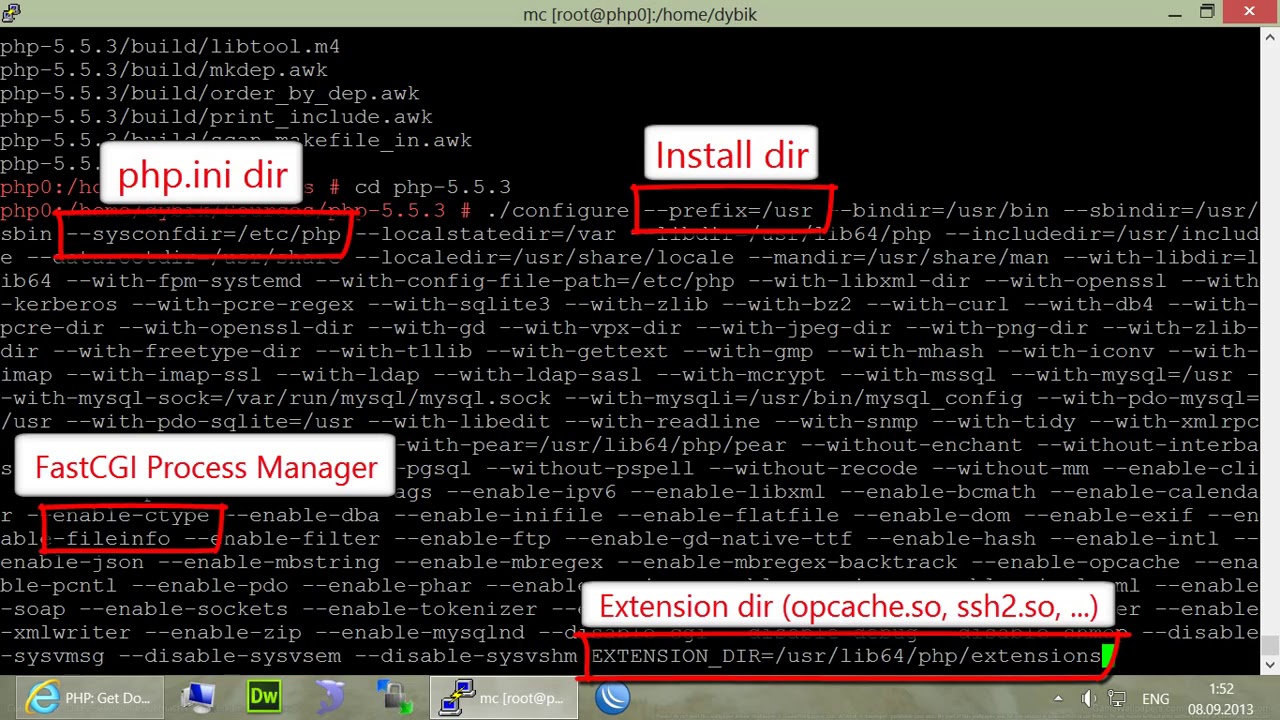The image size is (1280, 720).
Task: Click the terminal scrollbar down arrow
Action: click(x=1270, y=664)
